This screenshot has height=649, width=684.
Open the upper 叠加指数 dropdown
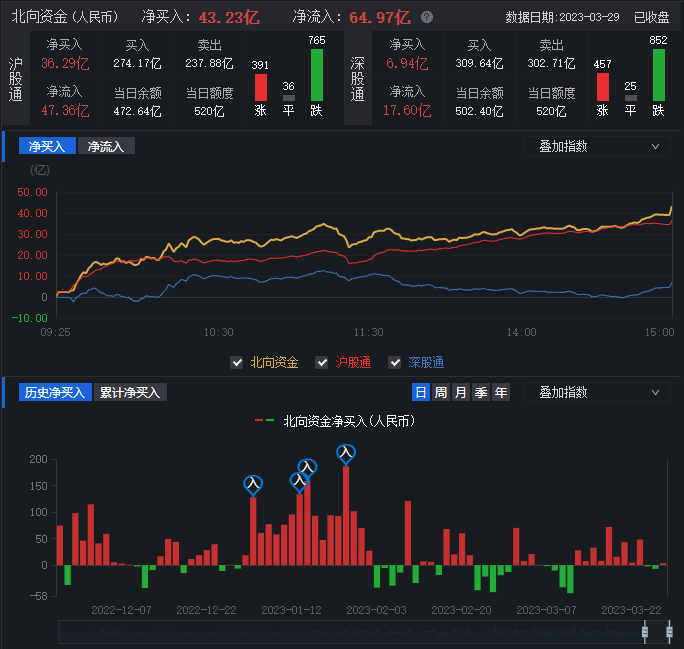(x=597, y=146)
